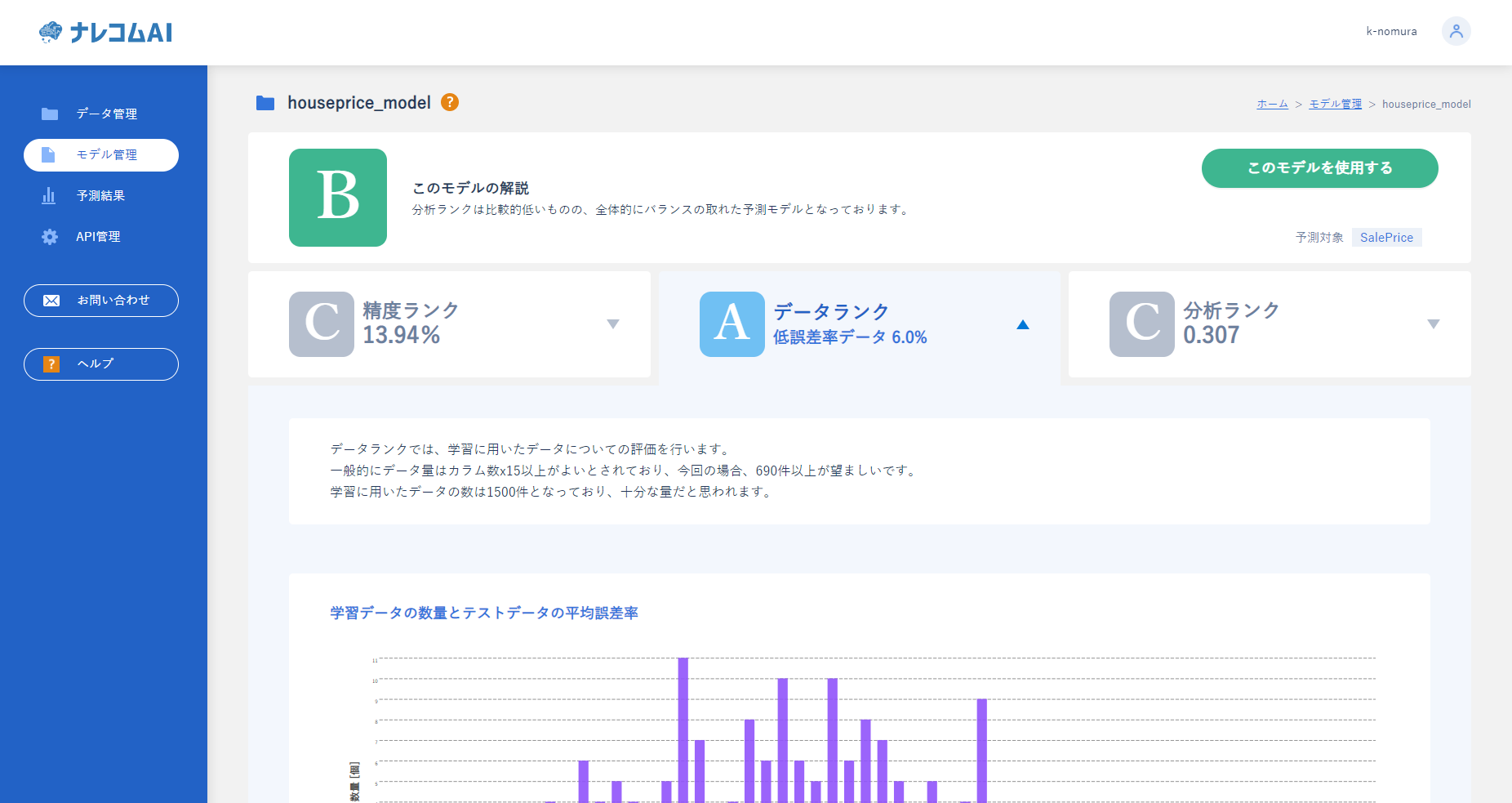
Task: Click the houseprice_model breadcrumb text
Action: click(1426, 104)
